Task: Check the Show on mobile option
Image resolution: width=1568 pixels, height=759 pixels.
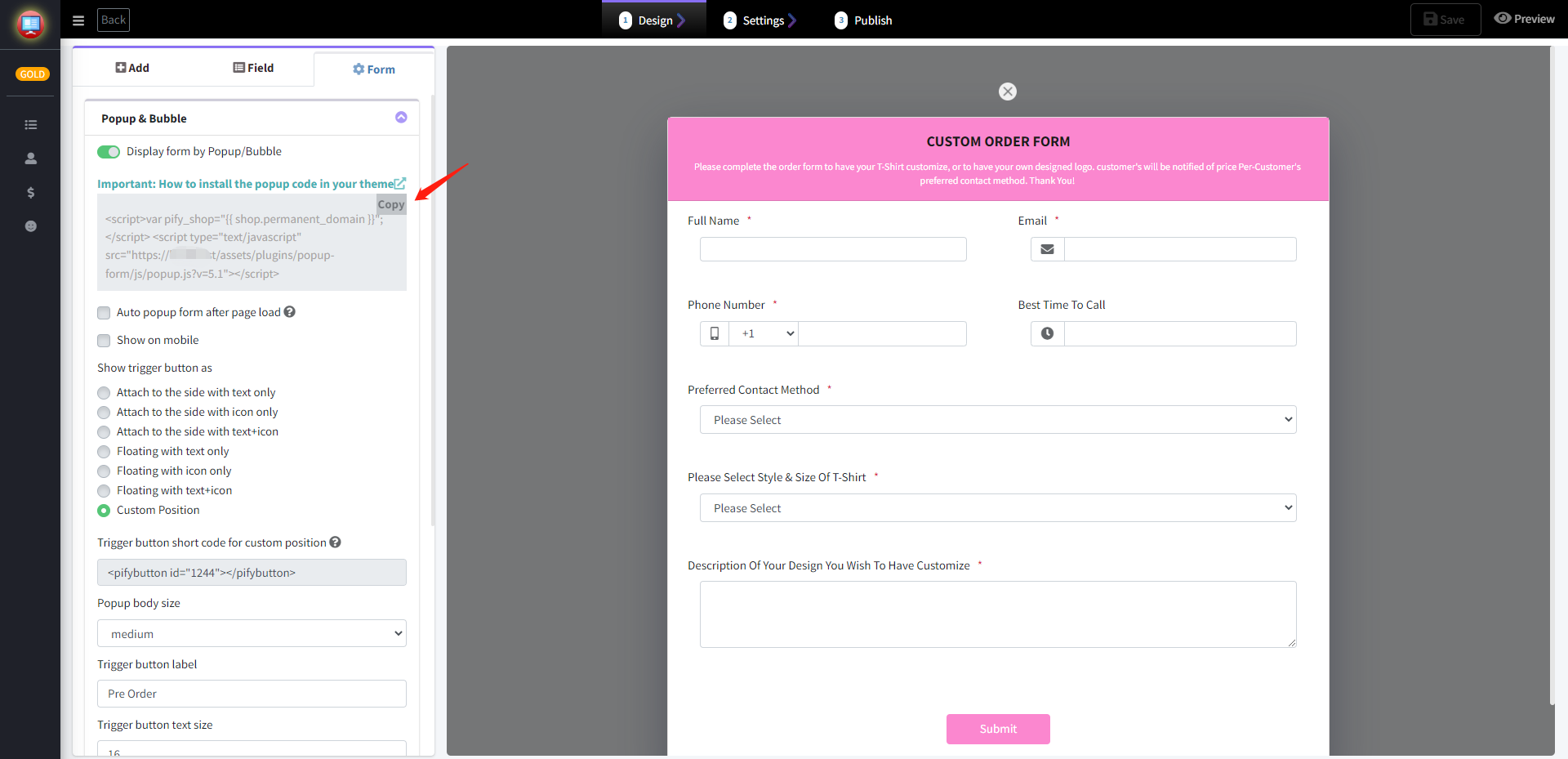Action: pos(104,341)
